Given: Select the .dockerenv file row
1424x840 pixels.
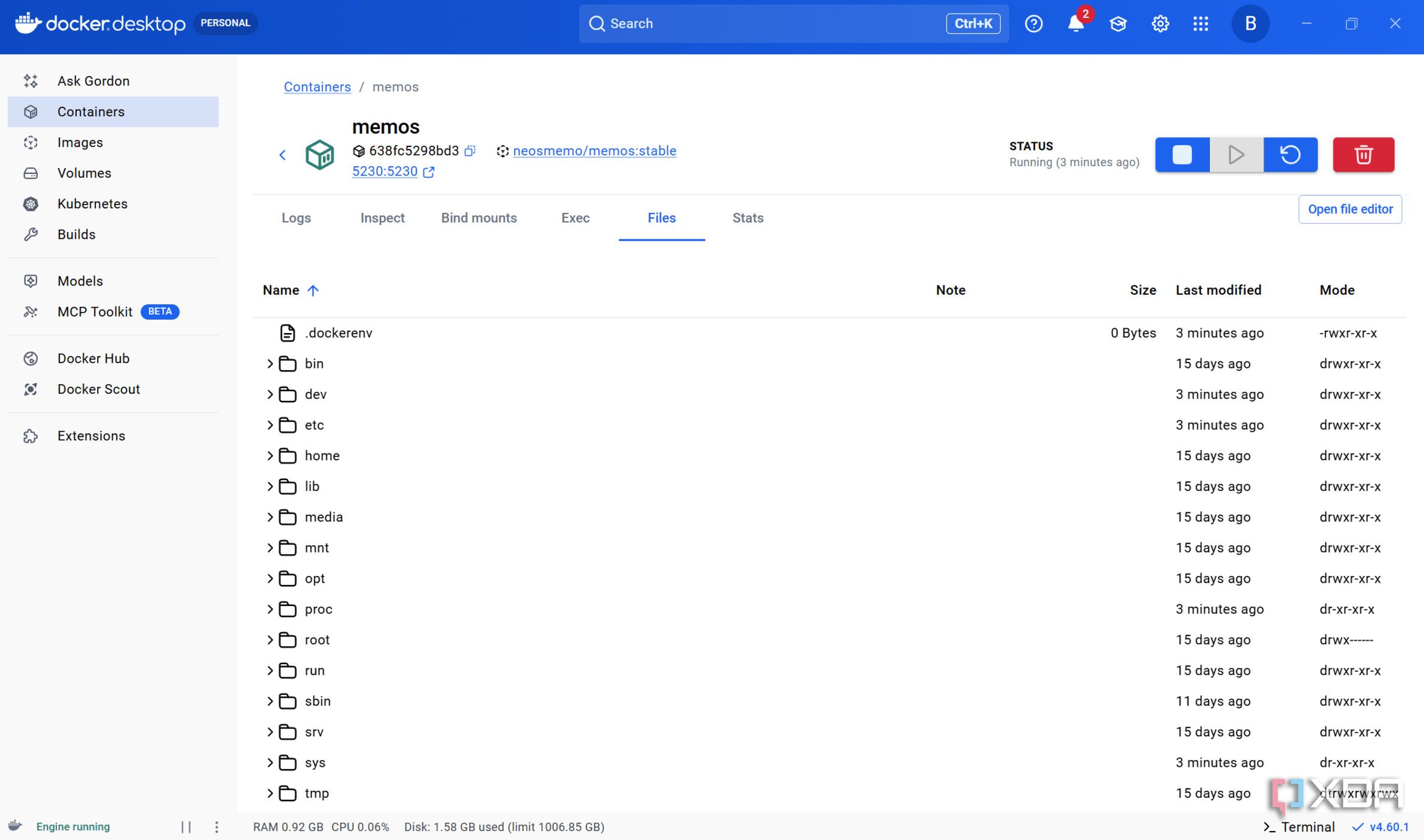Looking at the screenshot, I should coord(829,333).
